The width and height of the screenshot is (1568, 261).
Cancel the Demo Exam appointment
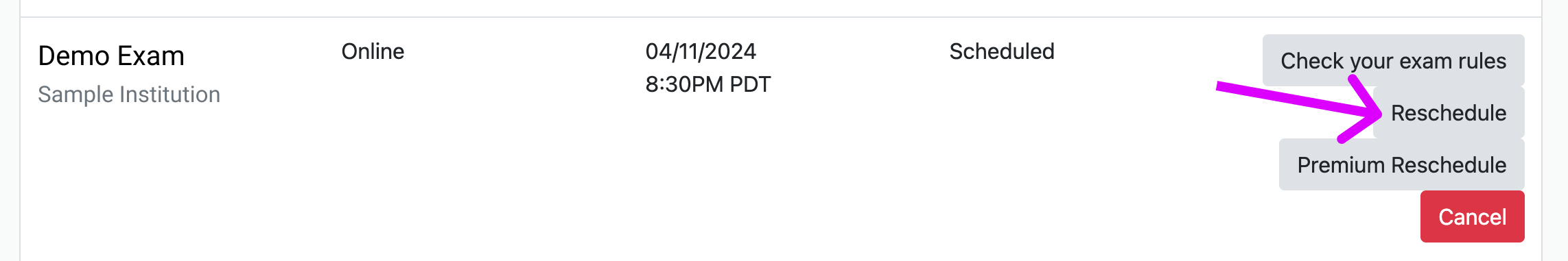tap(1473, 216)
